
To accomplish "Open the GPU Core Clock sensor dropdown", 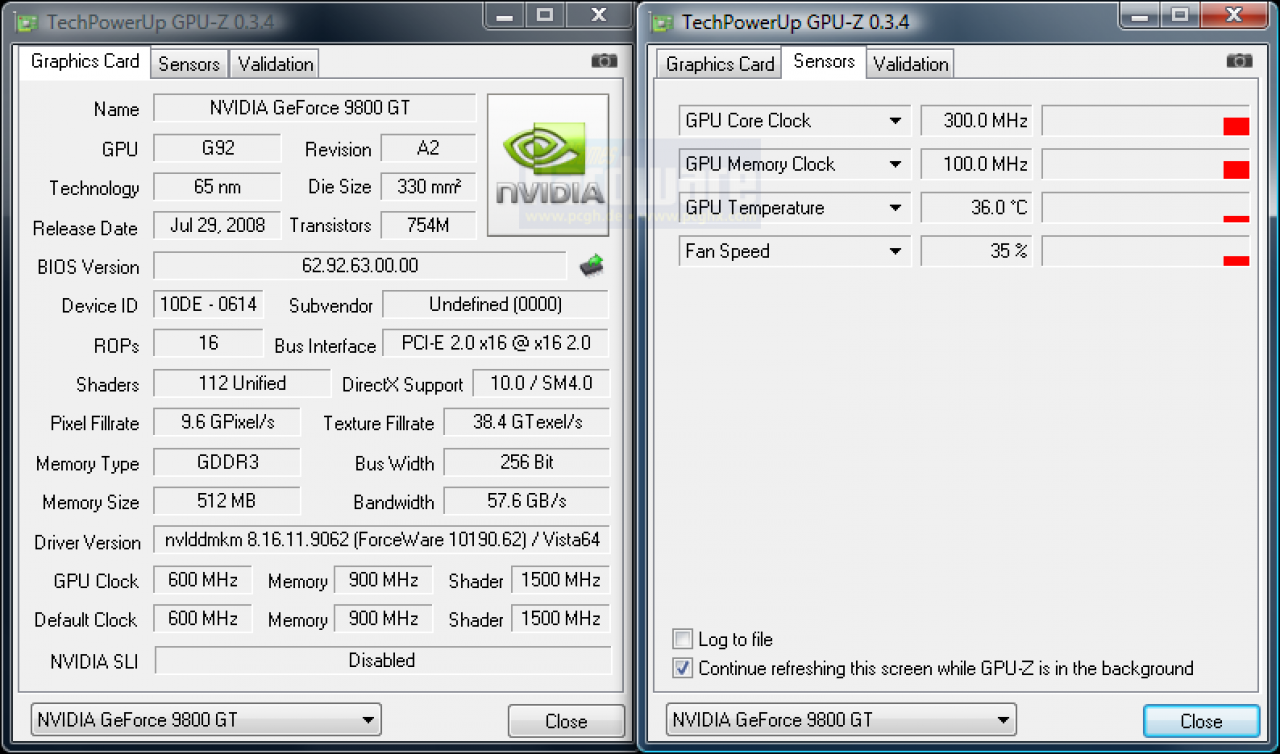I will click(895, 121).
